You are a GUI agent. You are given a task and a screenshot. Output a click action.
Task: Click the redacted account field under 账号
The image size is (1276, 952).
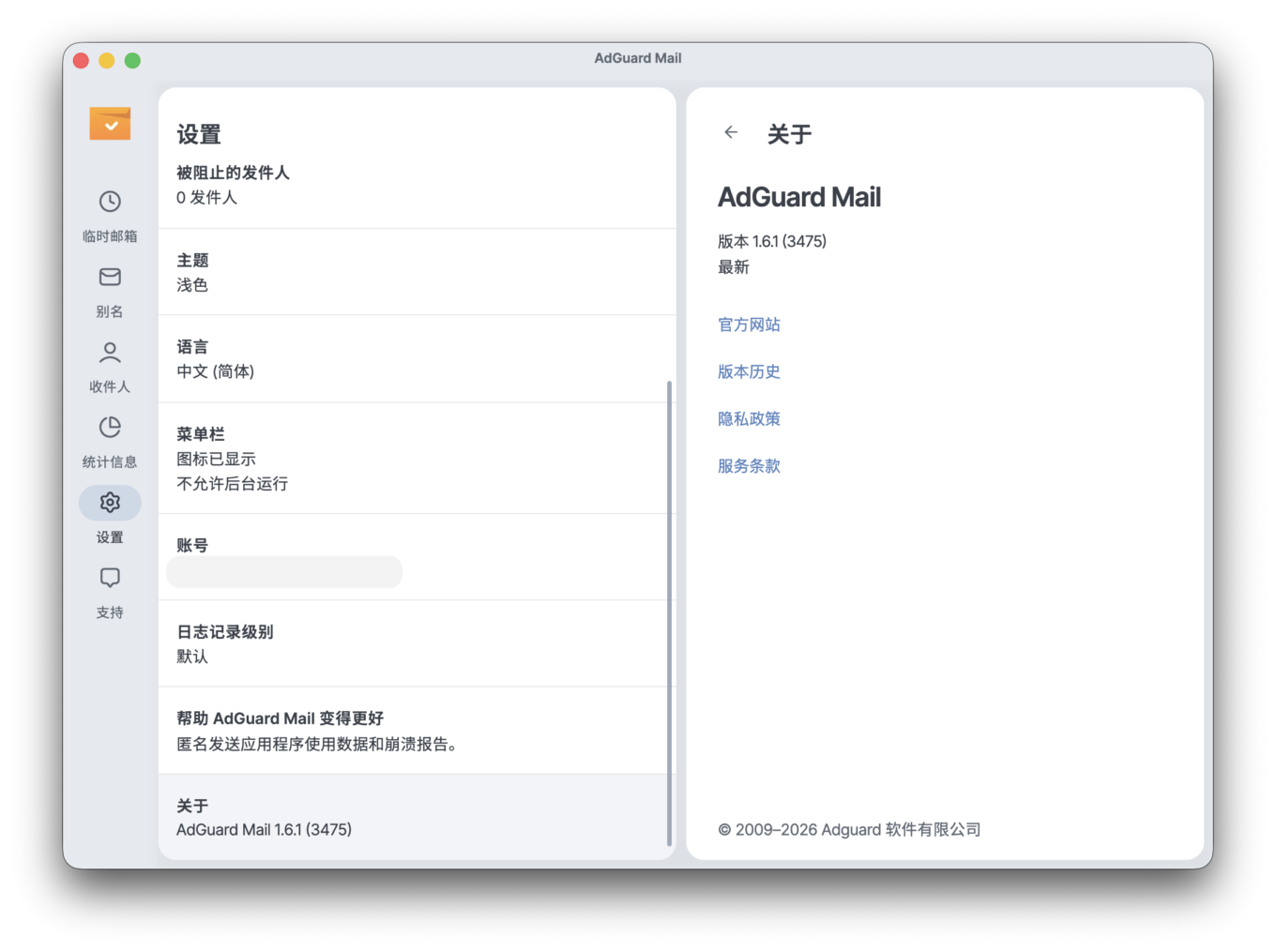coord(284,572)
